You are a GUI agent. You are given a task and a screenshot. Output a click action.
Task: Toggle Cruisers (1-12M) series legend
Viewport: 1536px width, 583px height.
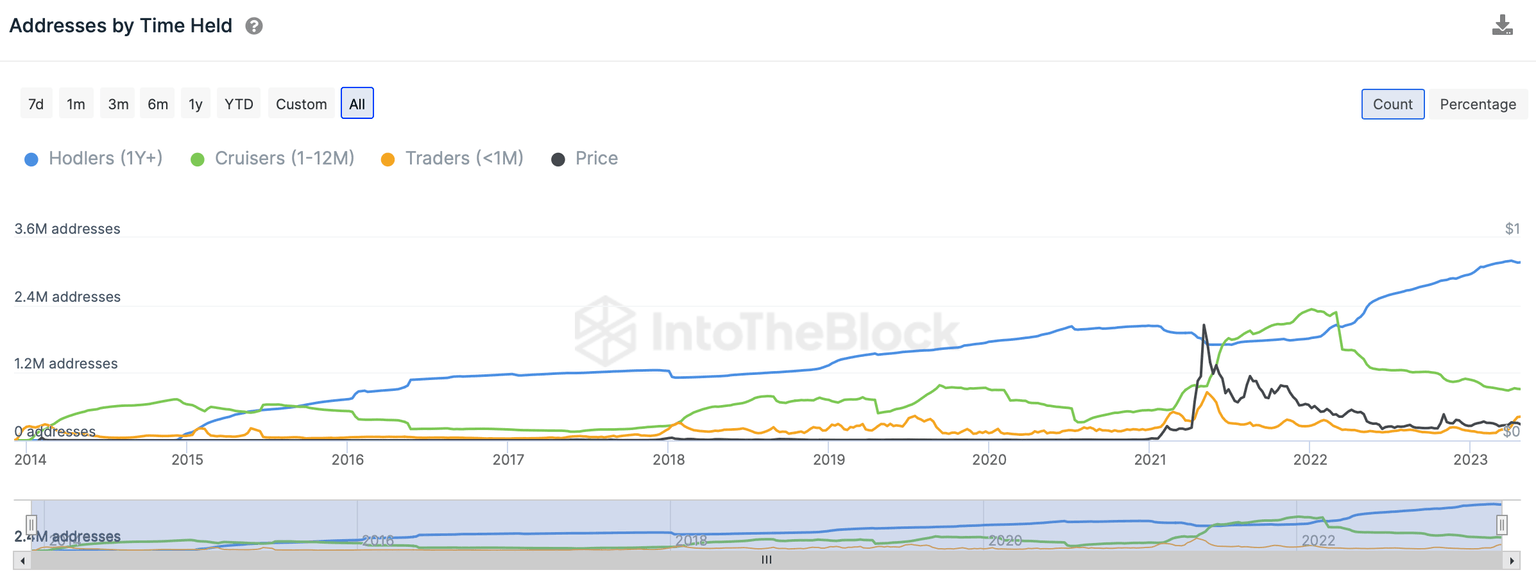272,158
